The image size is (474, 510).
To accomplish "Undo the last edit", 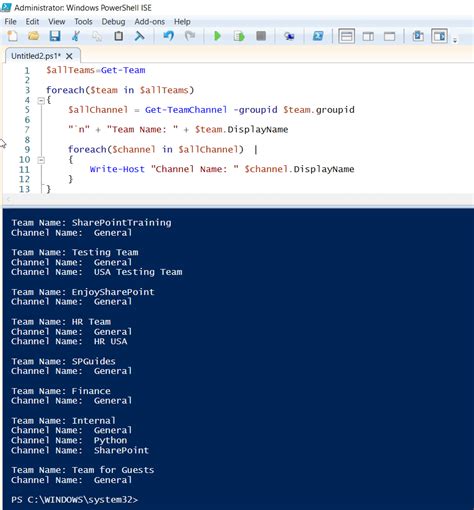I will click(169, 36).
